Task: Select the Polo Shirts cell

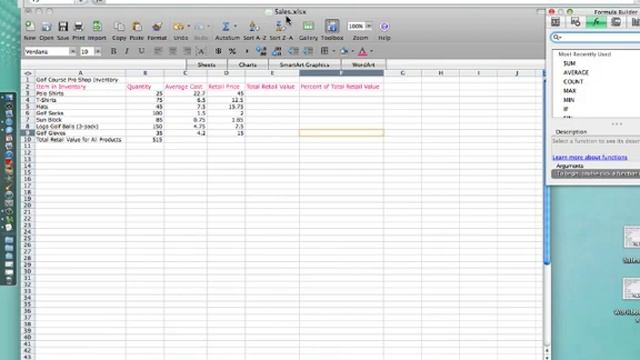Action: click(80, 93)
